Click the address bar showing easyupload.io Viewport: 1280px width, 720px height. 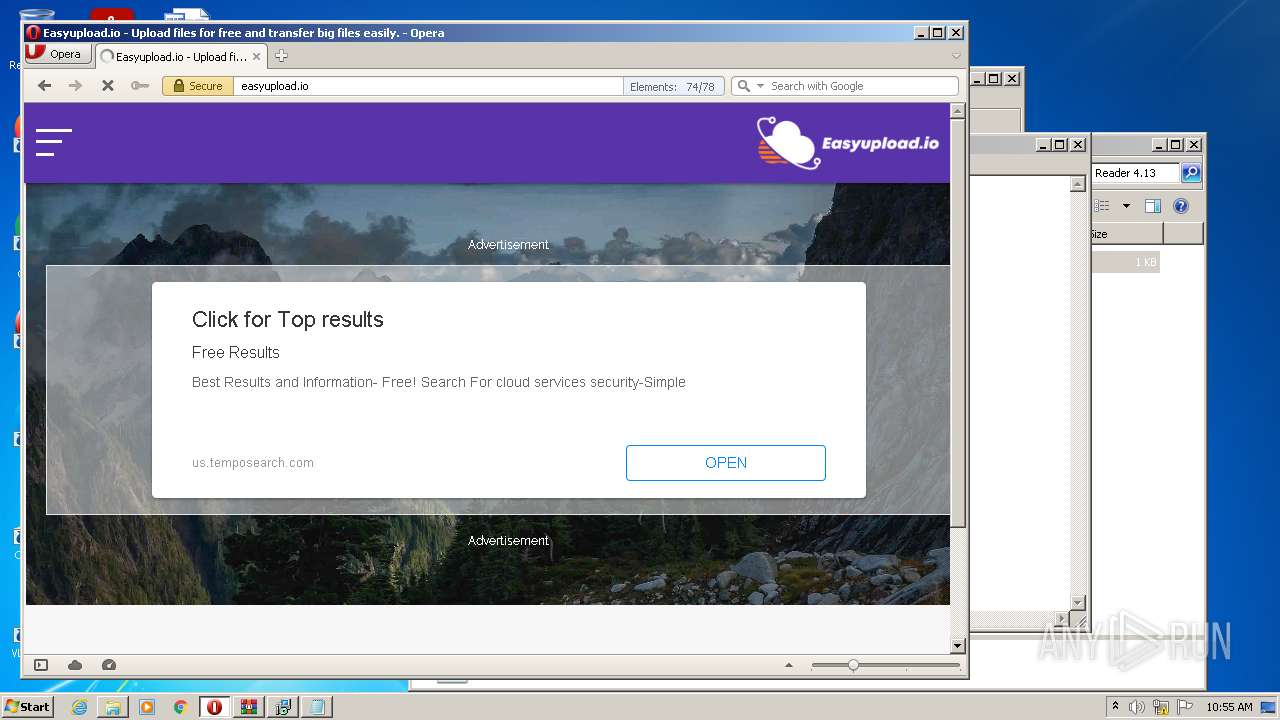[428, 86]
